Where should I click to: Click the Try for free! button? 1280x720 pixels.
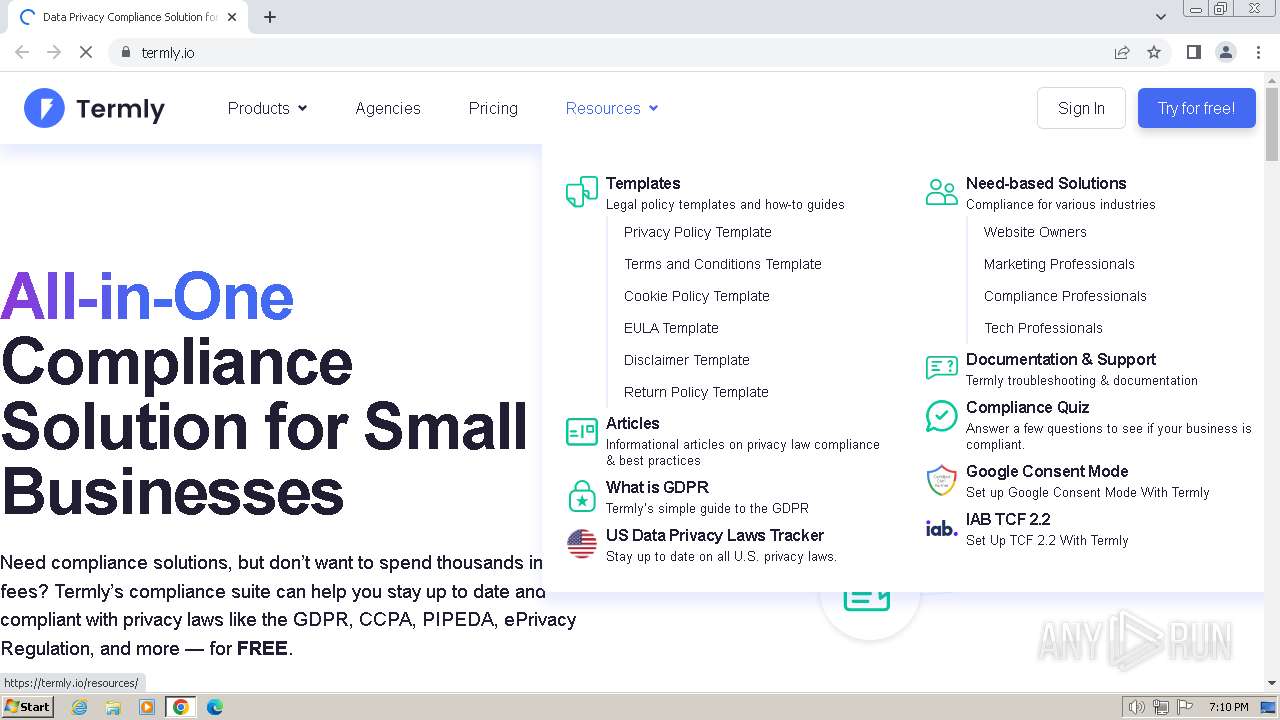coord(1196,108)
